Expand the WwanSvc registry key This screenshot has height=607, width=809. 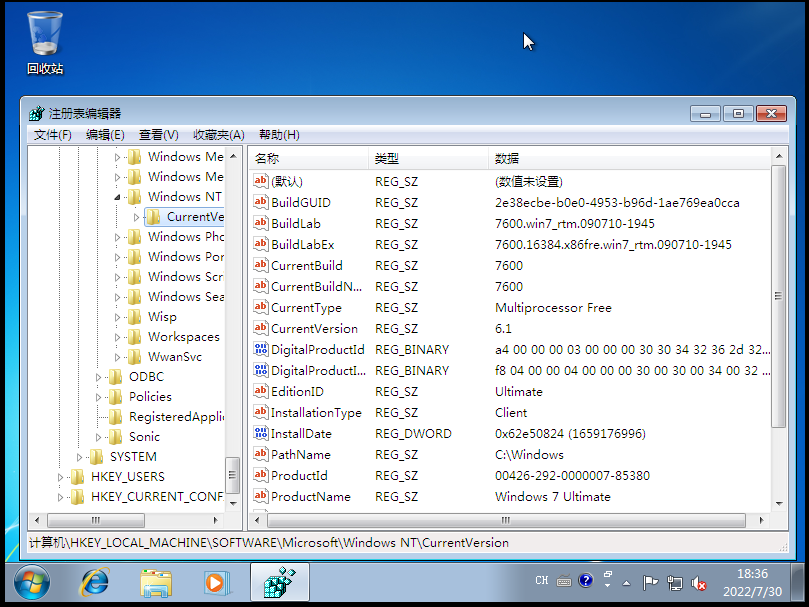(118, 357)
